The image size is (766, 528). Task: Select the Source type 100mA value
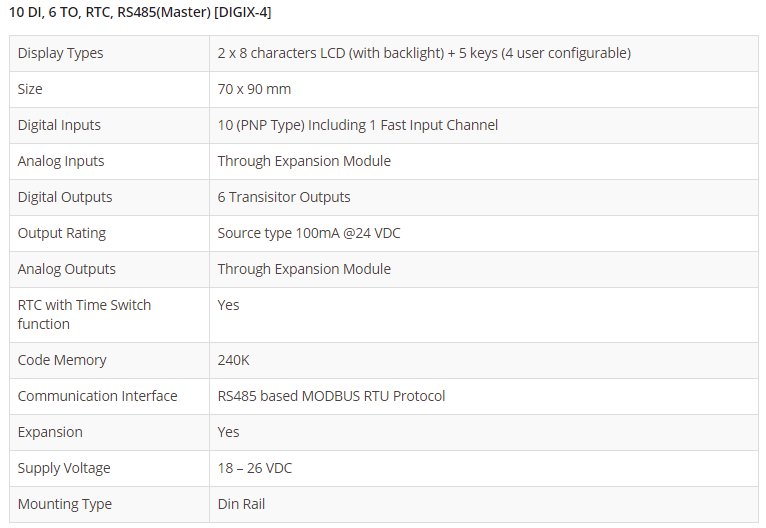click(309, 233)
